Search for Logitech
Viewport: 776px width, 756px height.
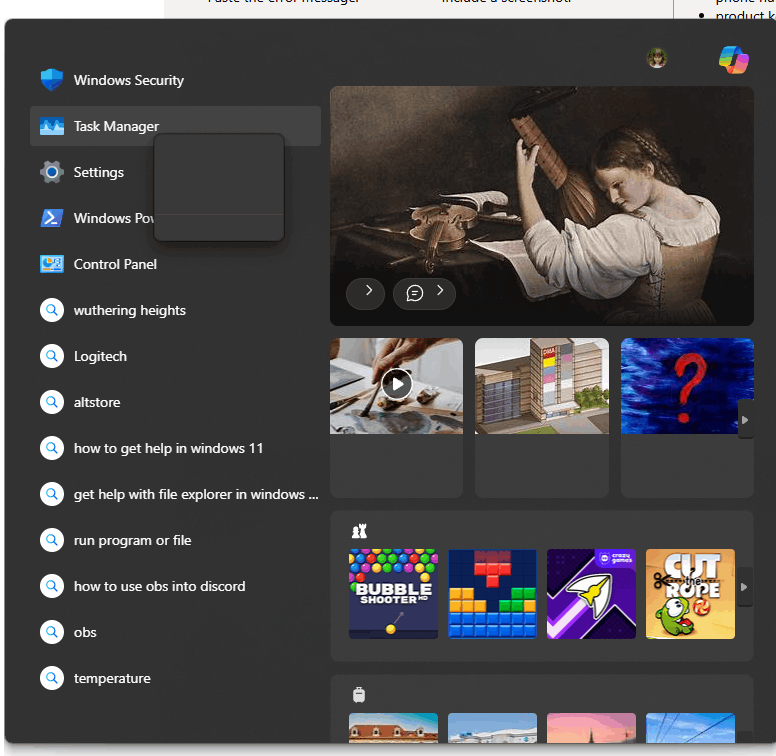175,356
